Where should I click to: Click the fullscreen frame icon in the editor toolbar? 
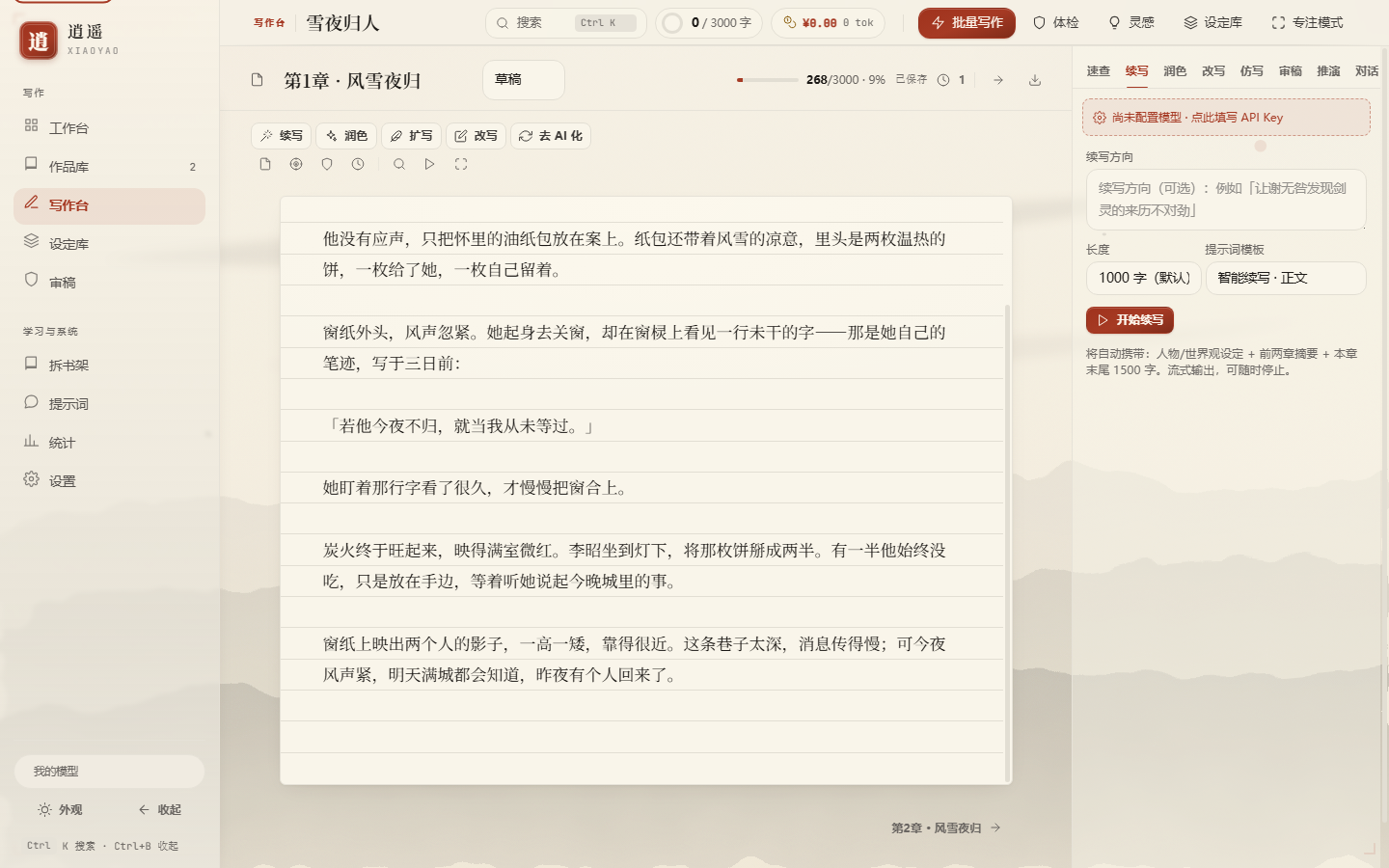(461, 164)
